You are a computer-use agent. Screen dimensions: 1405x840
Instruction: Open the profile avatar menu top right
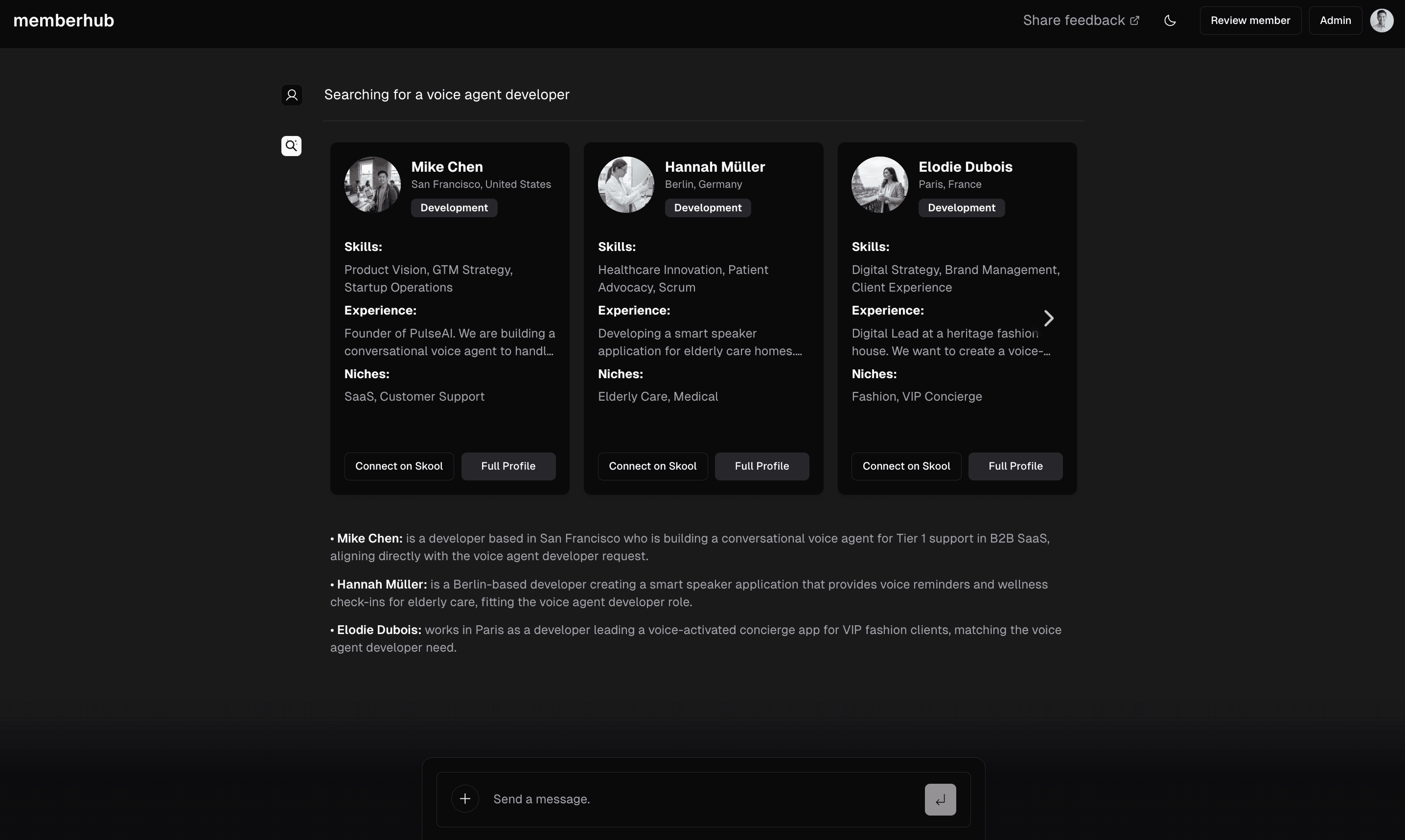coord(1382,20)
